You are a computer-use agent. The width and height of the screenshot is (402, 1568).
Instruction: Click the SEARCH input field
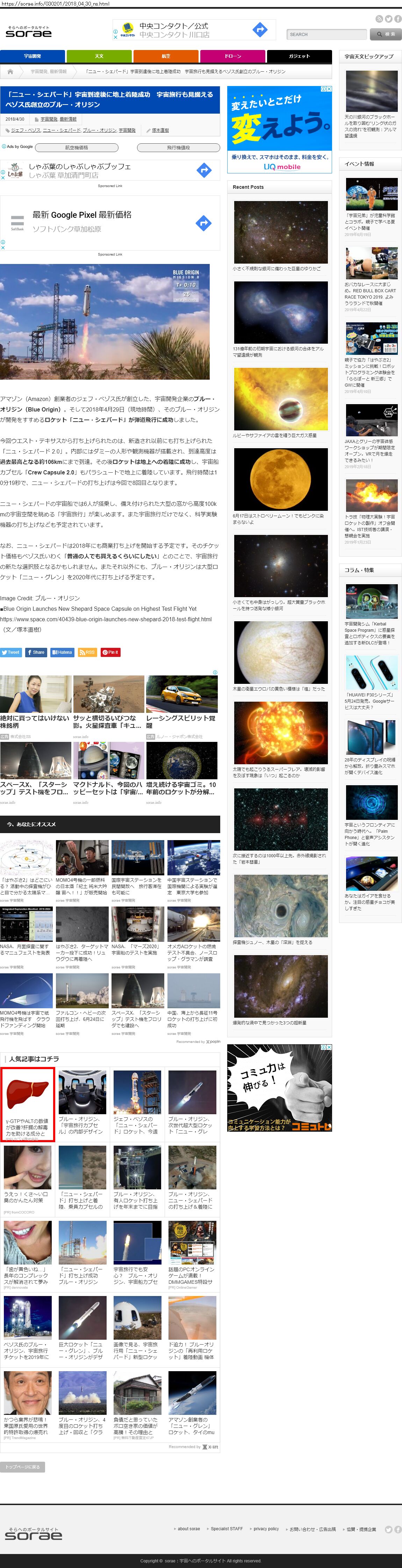326,35
